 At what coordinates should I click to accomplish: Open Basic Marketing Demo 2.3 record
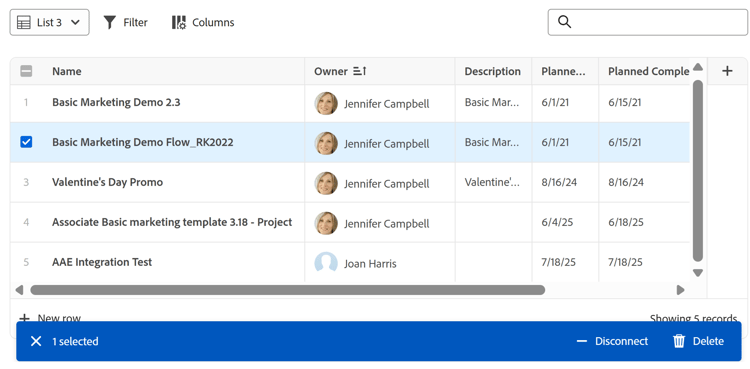coord(116,102)
